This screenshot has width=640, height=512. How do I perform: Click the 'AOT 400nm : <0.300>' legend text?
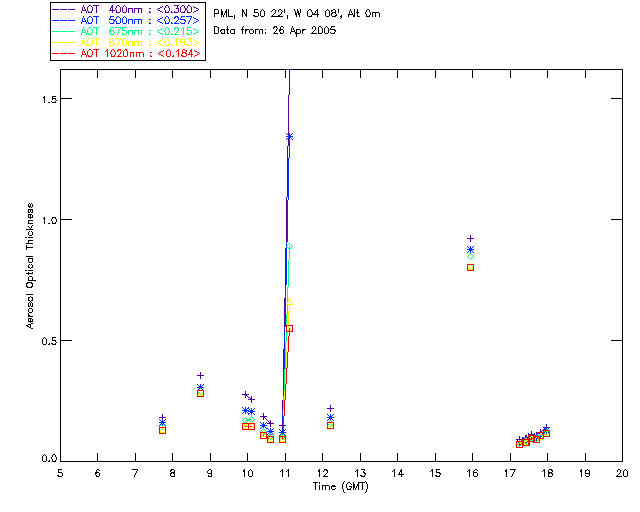point(140,9)
